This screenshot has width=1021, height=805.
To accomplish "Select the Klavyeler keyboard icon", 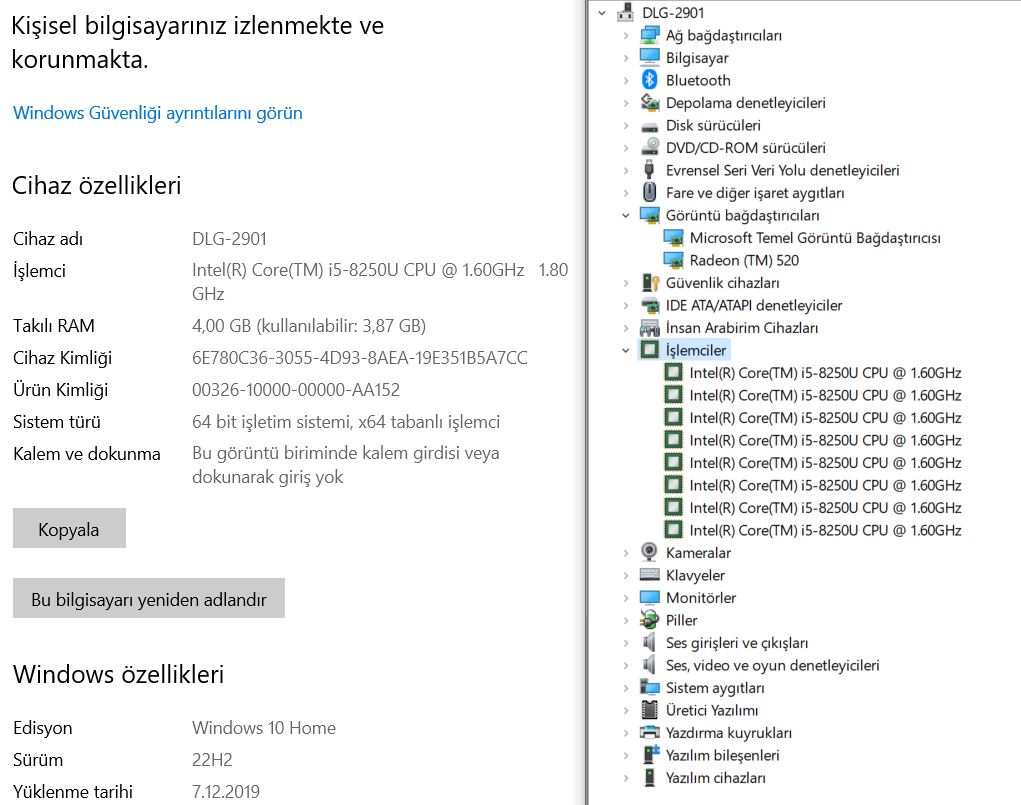I will [x=649, y=575].
